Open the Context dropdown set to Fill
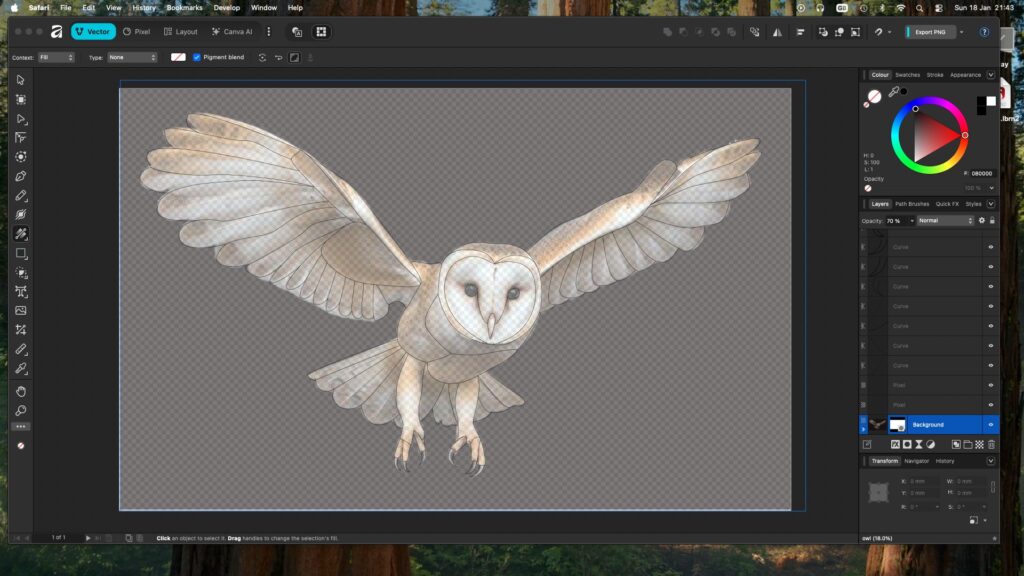 point(56,57)
